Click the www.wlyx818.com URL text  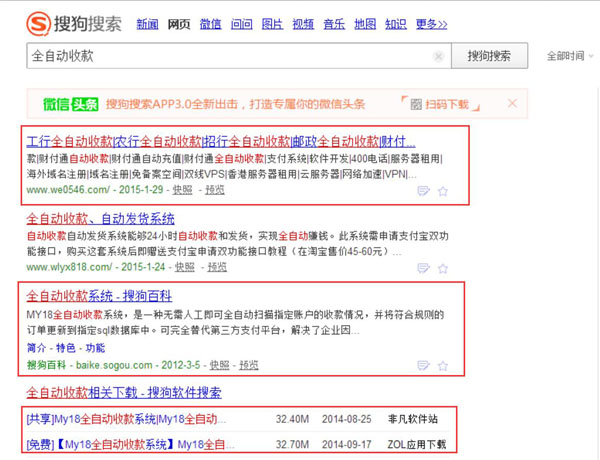click(x=69, y=267)
